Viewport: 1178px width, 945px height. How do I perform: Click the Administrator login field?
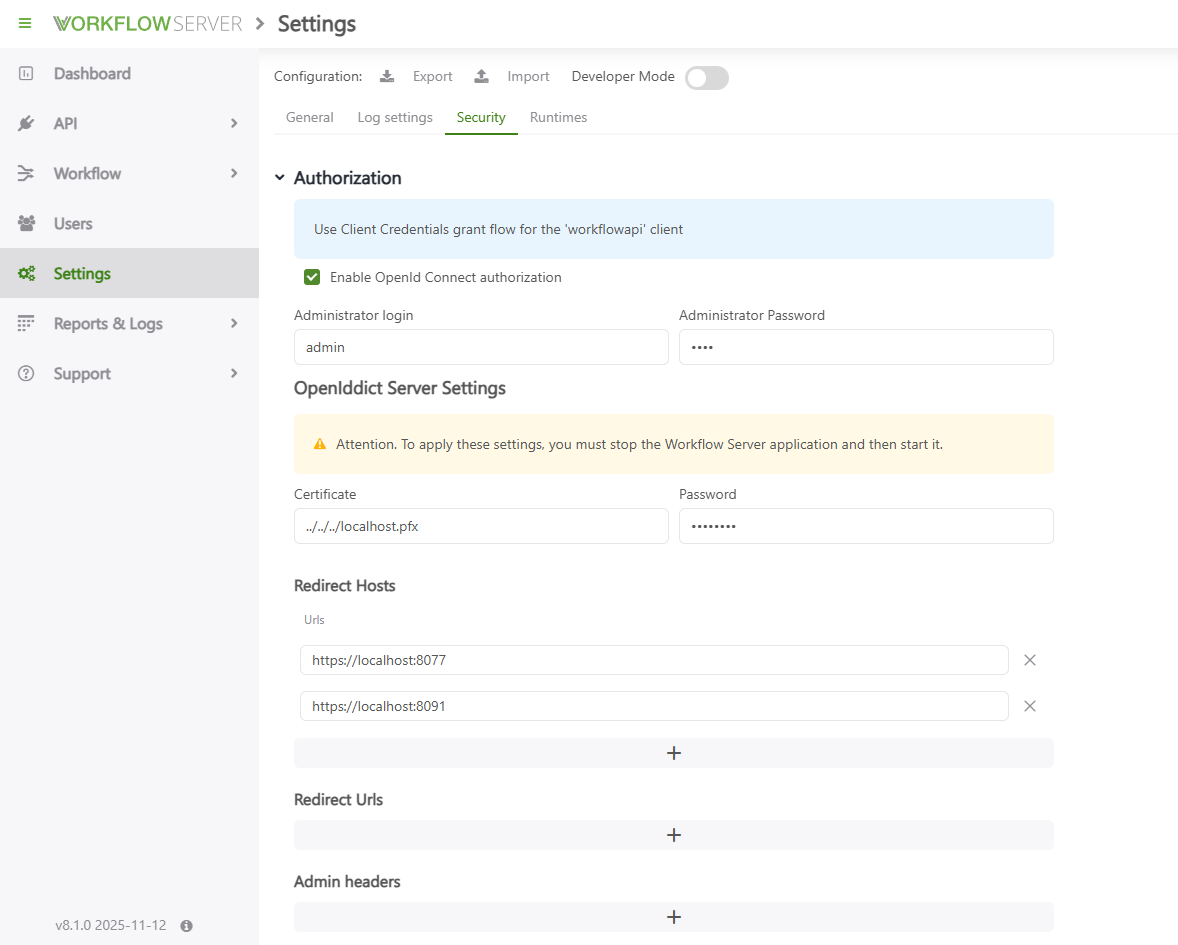(480, 347)
